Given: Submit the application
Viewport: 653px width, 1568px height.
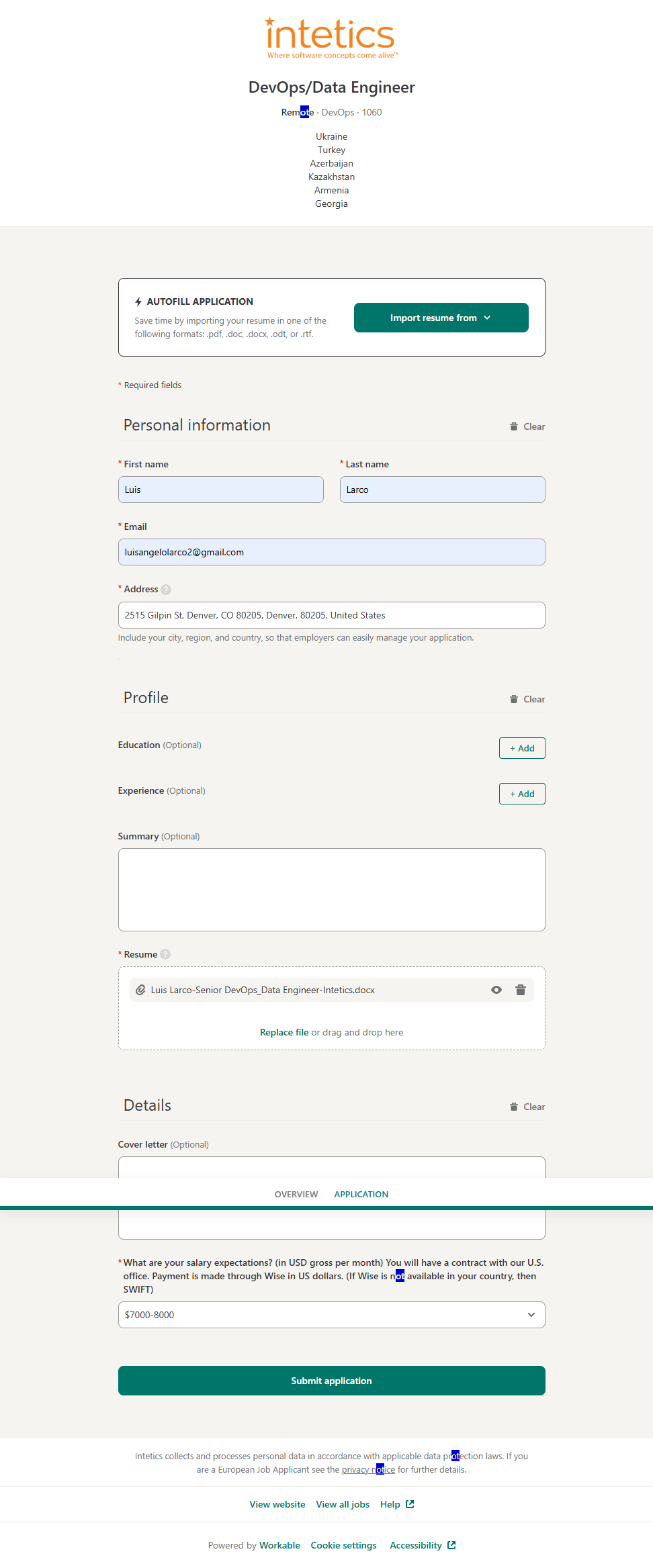Looking at the screenshot, I should coord(331,1381).
